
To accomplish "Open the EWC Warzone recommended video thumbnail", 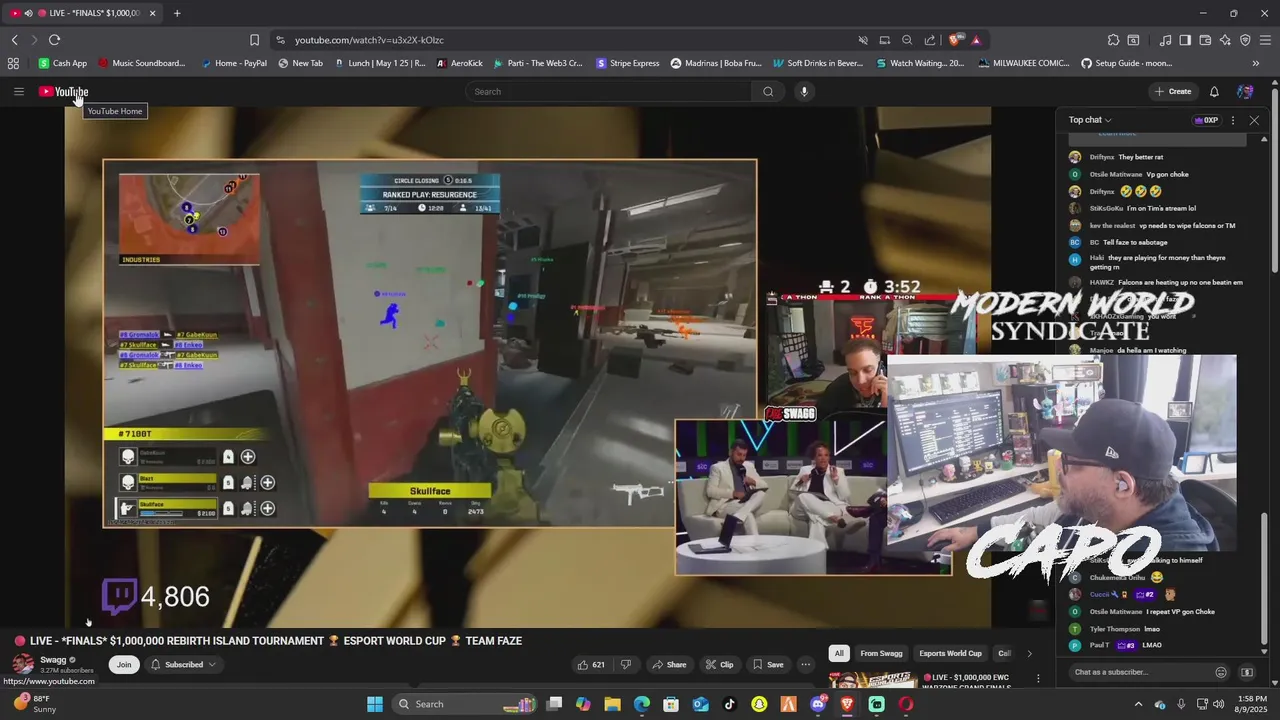I will click(872, 681).
